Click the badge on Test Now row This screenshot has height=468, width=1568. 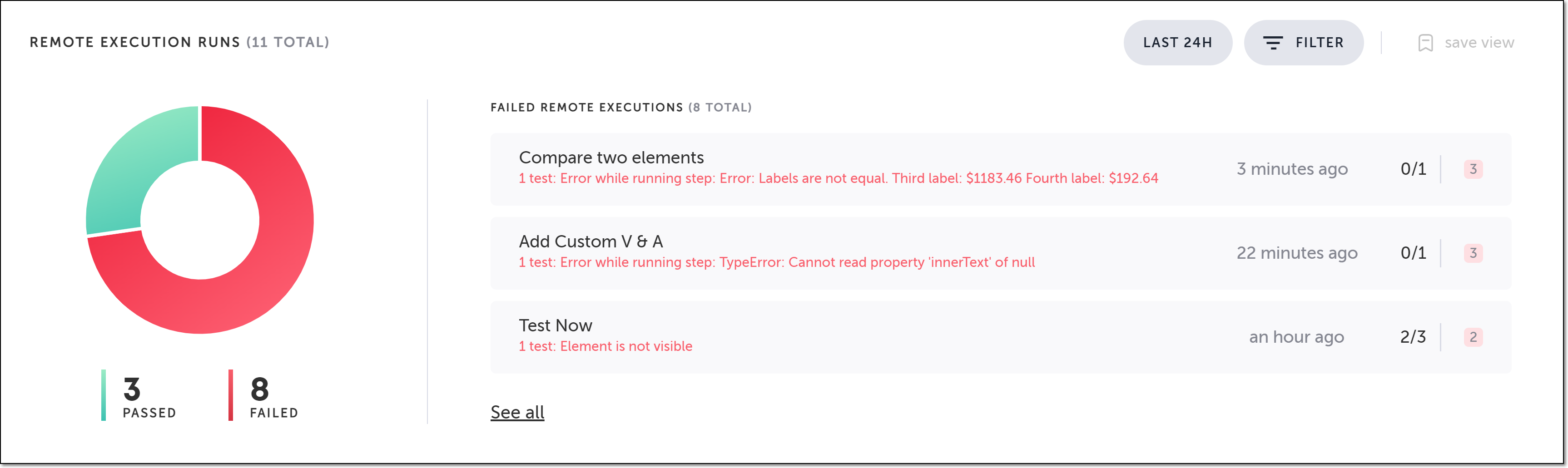coord(1473,337)
